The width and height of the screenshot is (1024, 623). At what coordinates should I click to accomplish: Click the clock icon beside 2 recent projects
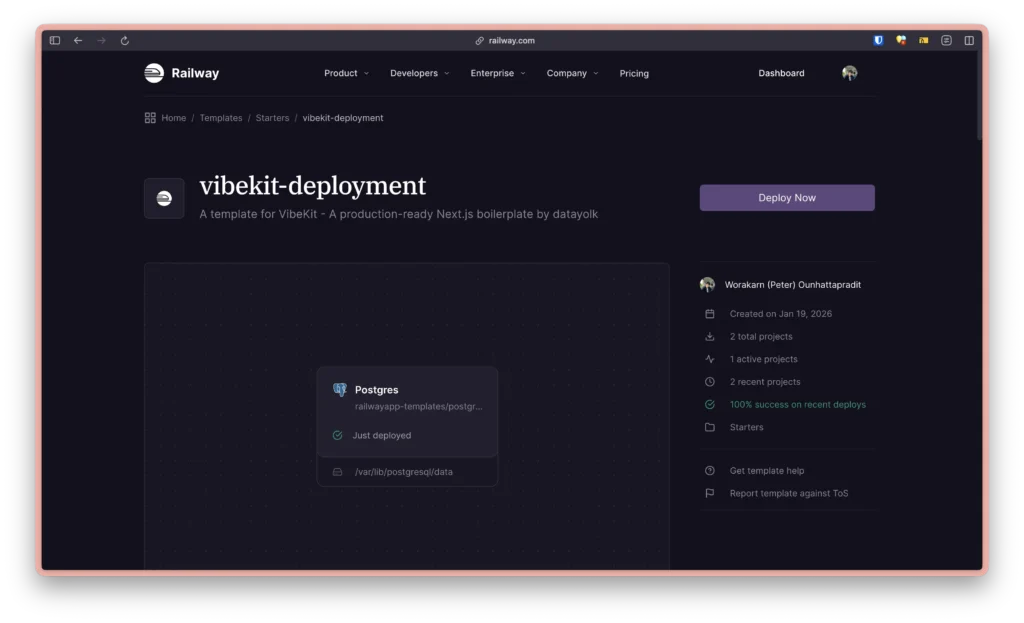coord(710,381)
